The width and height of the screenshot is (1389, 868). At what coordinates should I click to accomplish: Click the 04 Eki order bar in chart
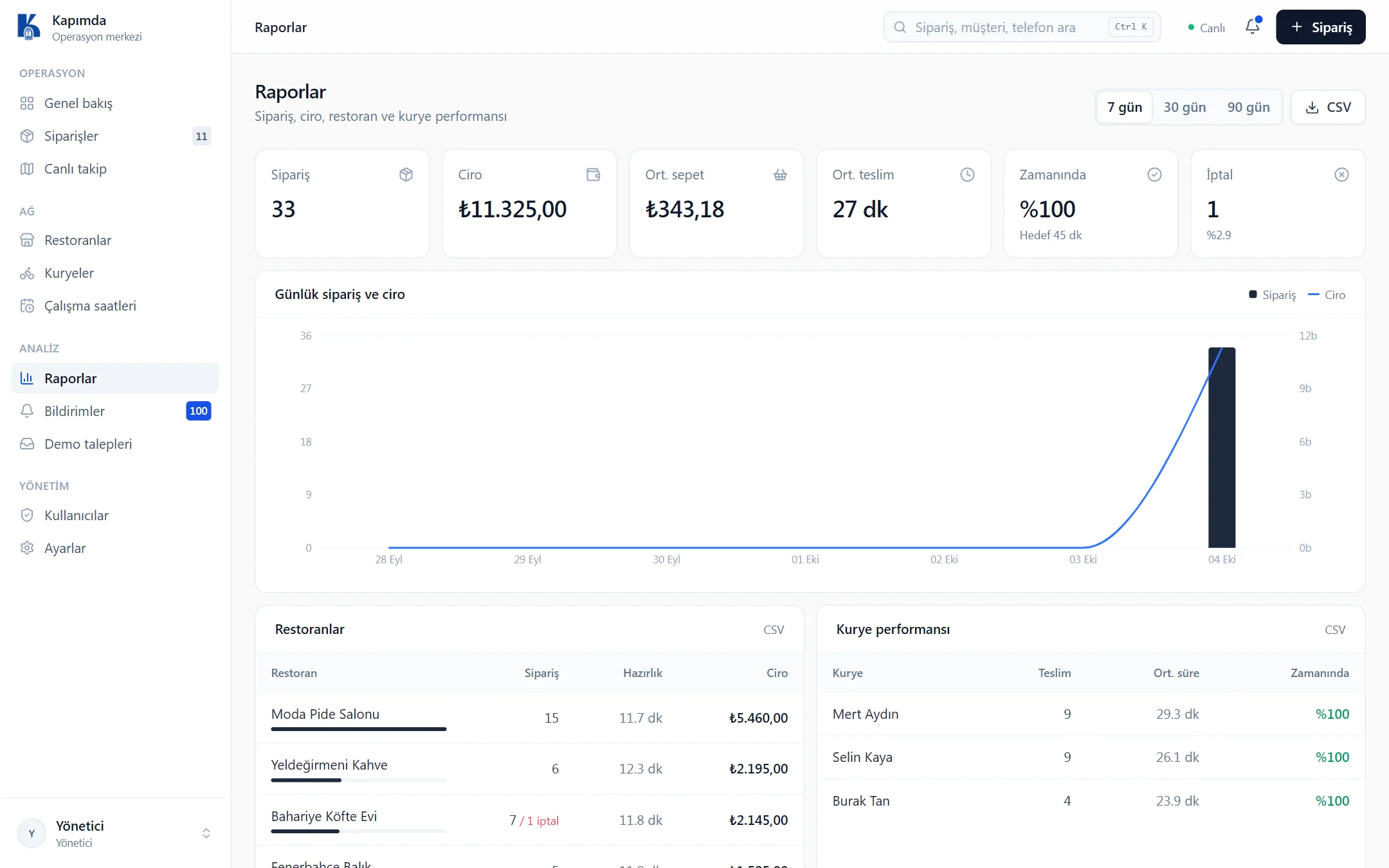pos(1222,448)
